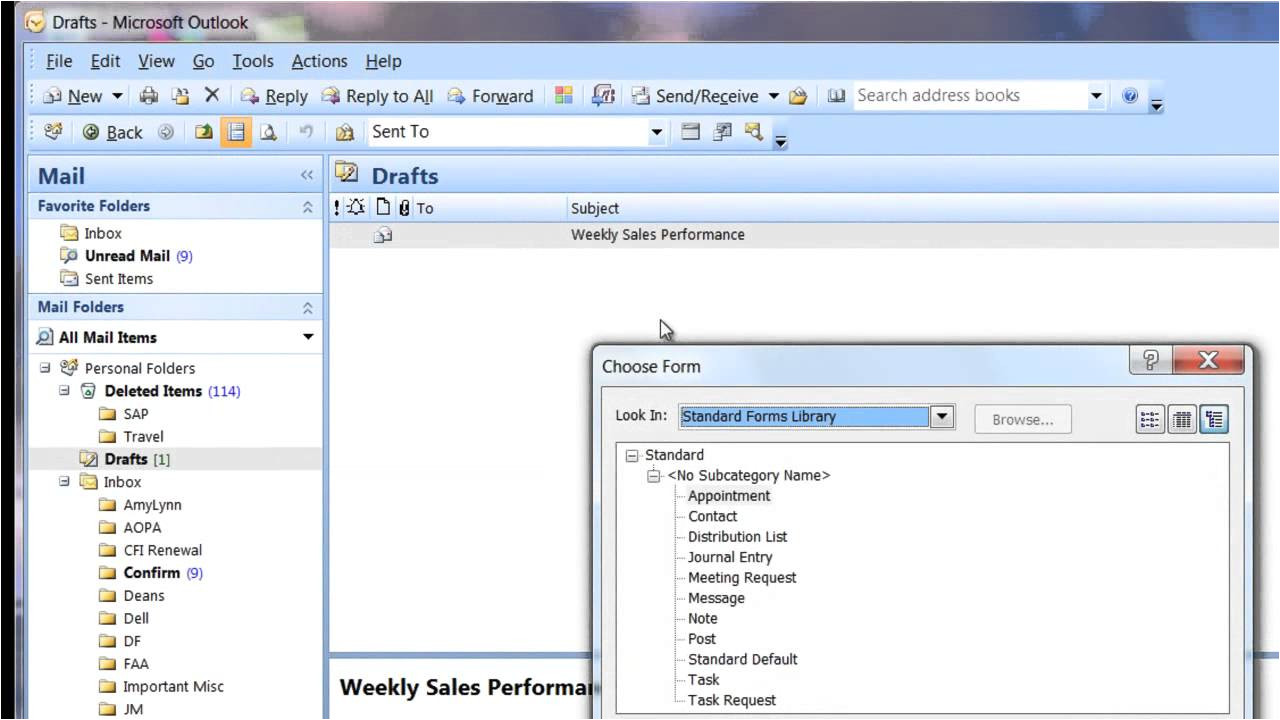Click the blue Help question mark icon
1280x720 pixels.
tap(1130, 96)
